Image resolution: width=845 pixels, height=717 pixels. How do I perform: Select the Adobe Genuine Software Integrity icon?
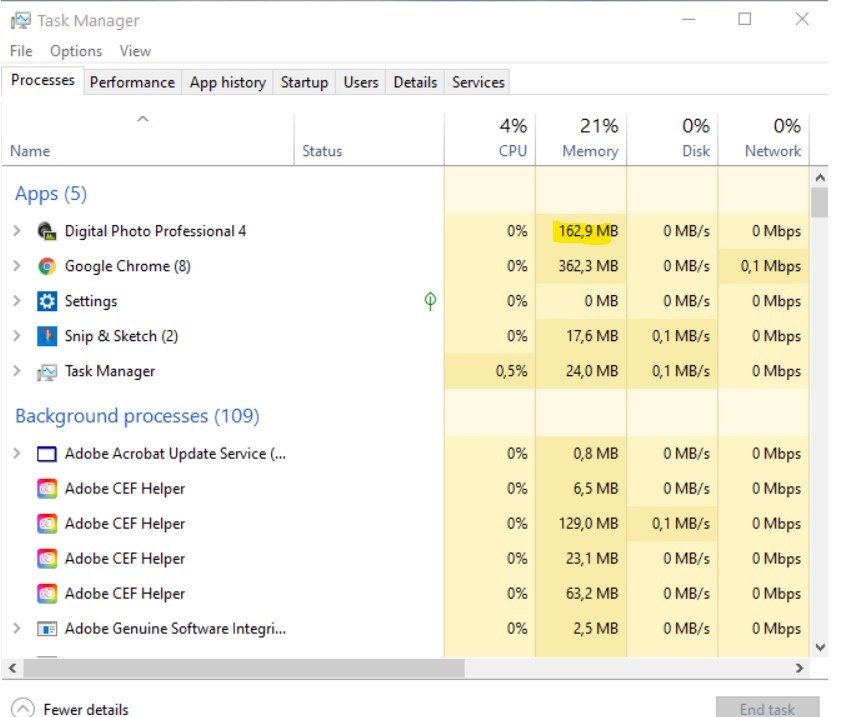coord(47,629)
